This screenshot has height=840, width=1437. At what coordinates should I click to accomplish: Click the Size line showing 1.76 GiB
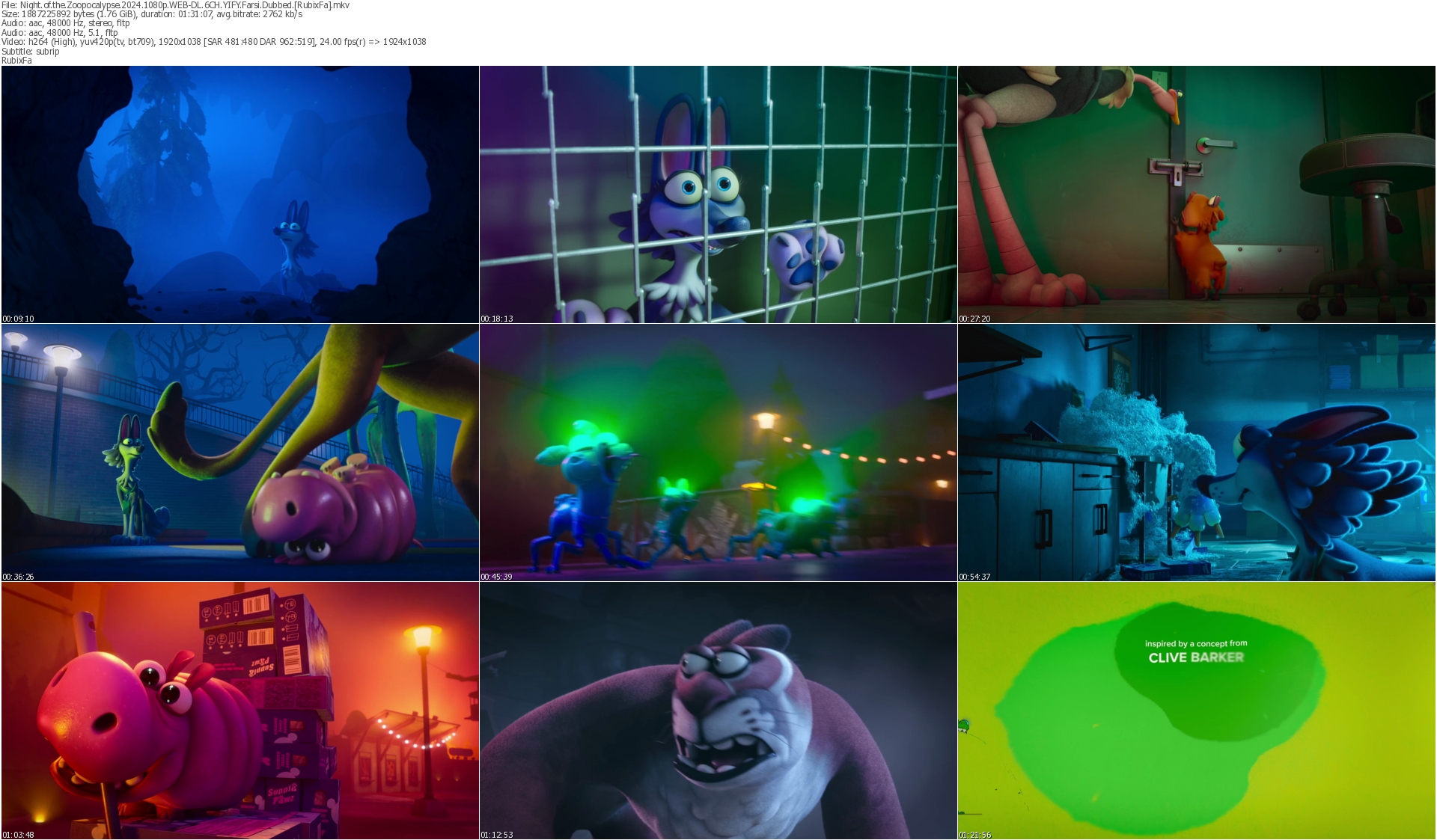click(x=152, y=14)
